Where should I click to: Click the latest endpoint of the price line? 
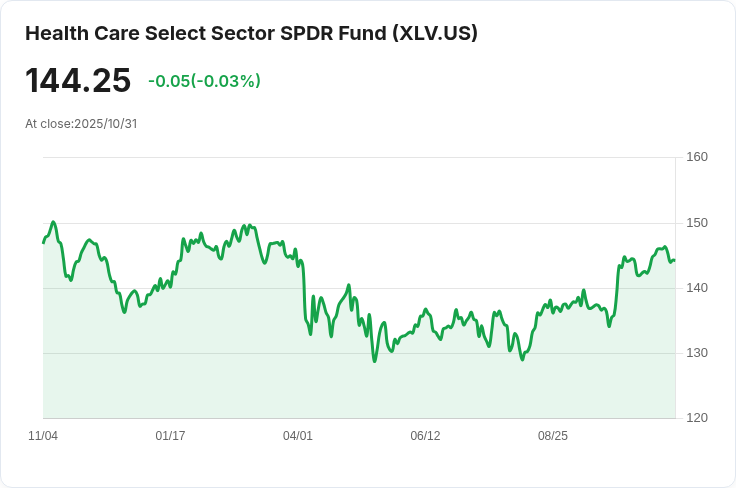[x=675, y=260]
